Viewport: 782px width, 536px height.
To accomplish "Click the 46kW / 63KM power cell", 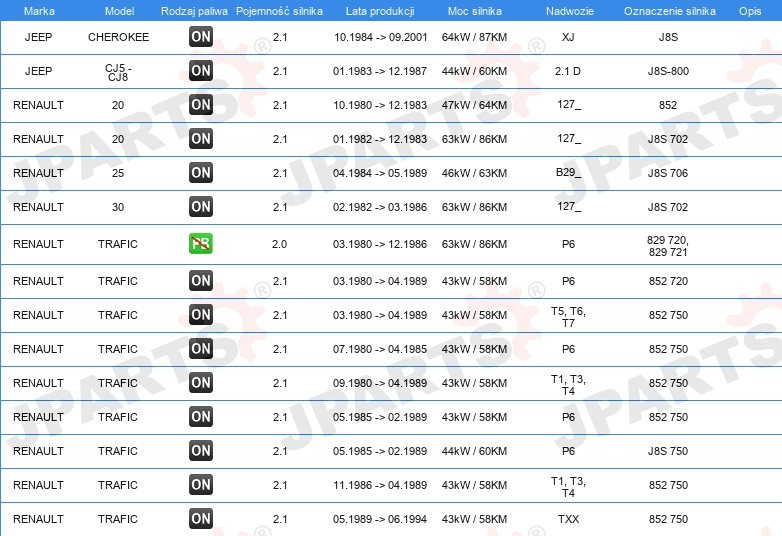I will tap(474, 173).
